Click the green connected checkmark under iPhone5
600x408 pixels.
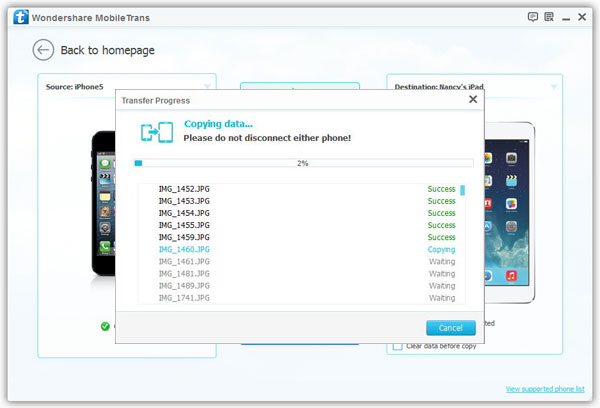105,326
